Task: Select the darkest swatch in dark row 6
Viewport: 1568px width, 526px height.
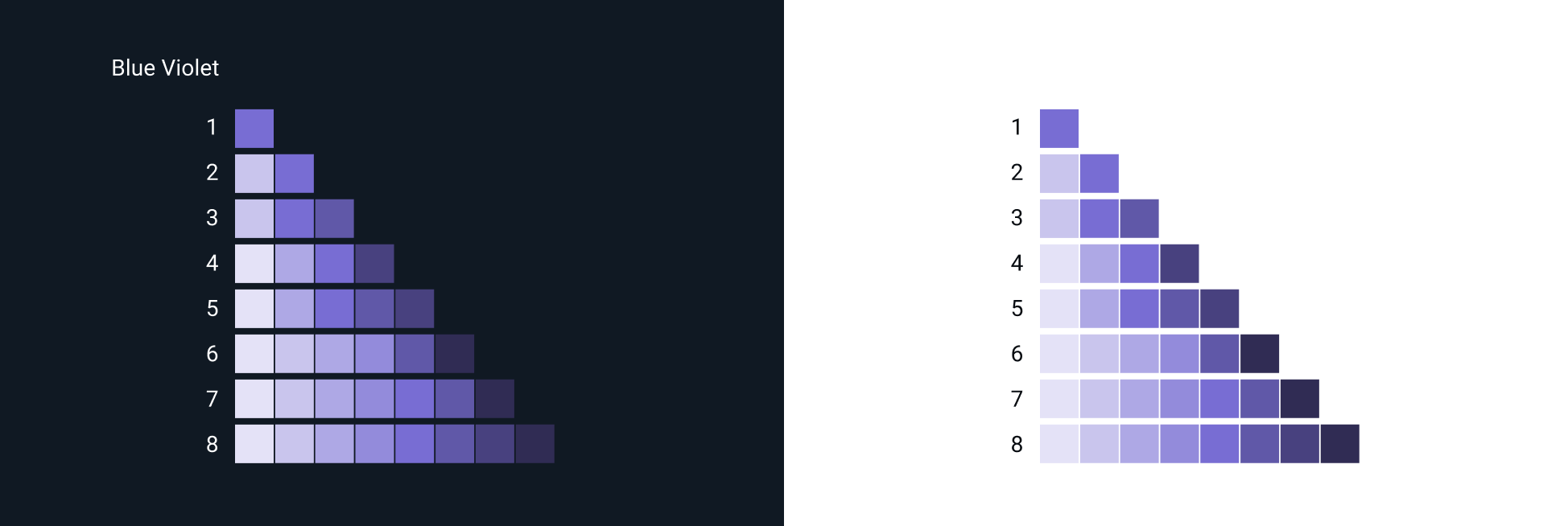Action: [x=455, y=354]
